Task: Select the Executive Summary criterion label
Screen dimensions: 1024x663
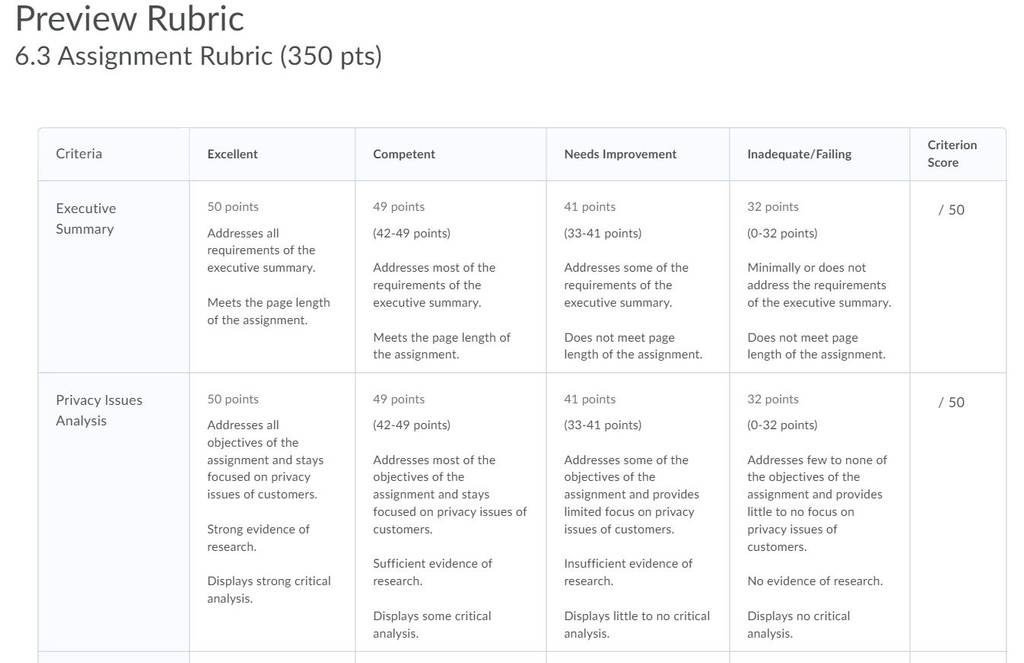Action: [86, 218]
